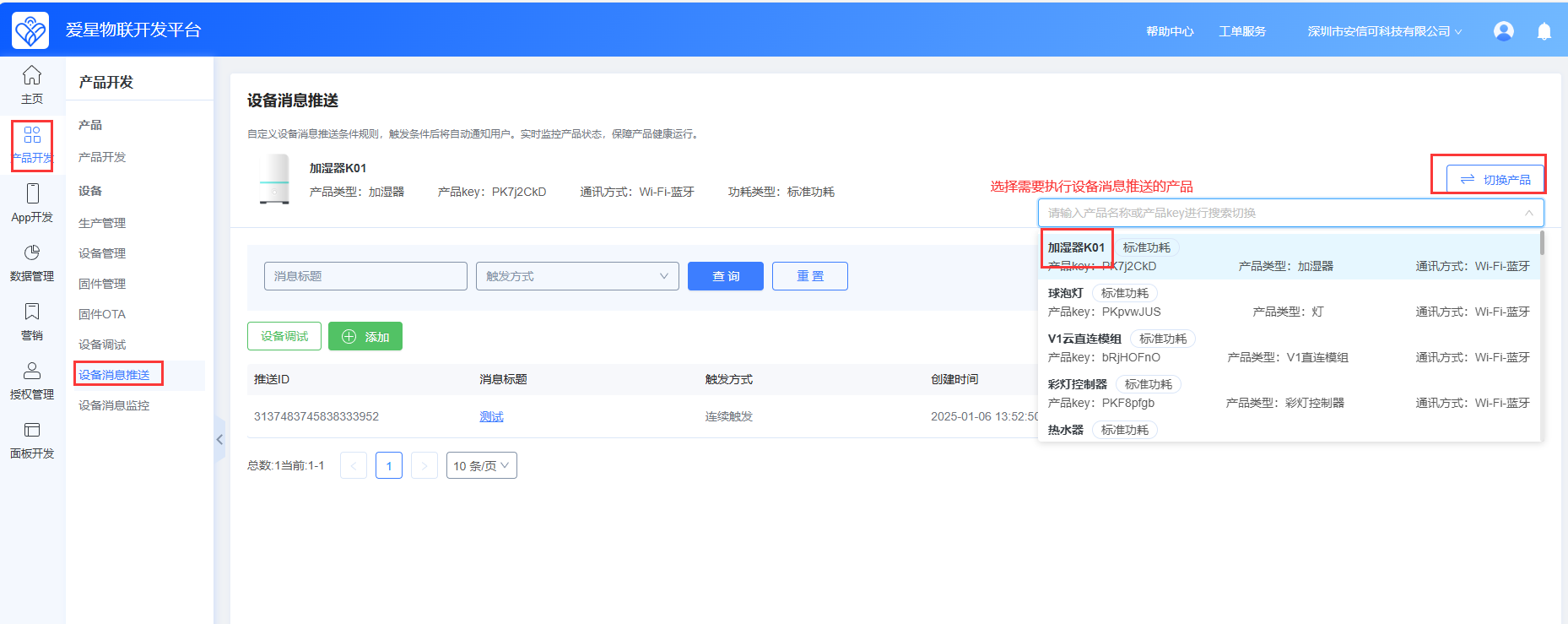Go to 固件管理 menu item
Screen dimensions: 1568x624
point(102,284)
